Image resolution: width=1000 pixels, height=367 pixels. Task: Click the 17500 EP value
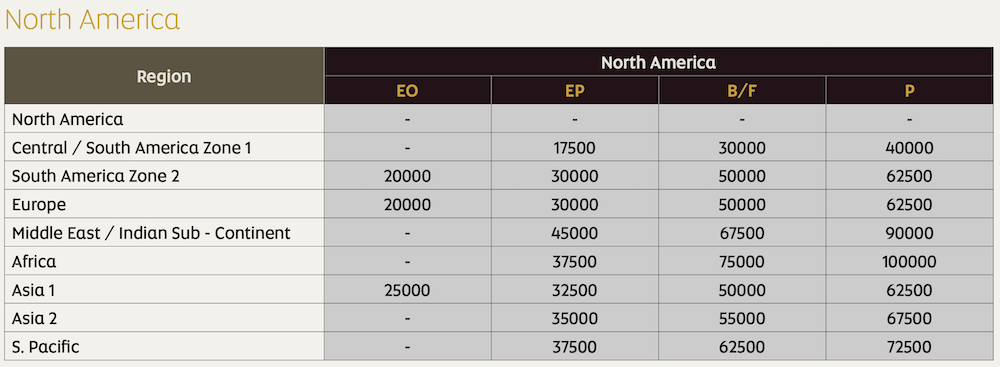point(575,148)
